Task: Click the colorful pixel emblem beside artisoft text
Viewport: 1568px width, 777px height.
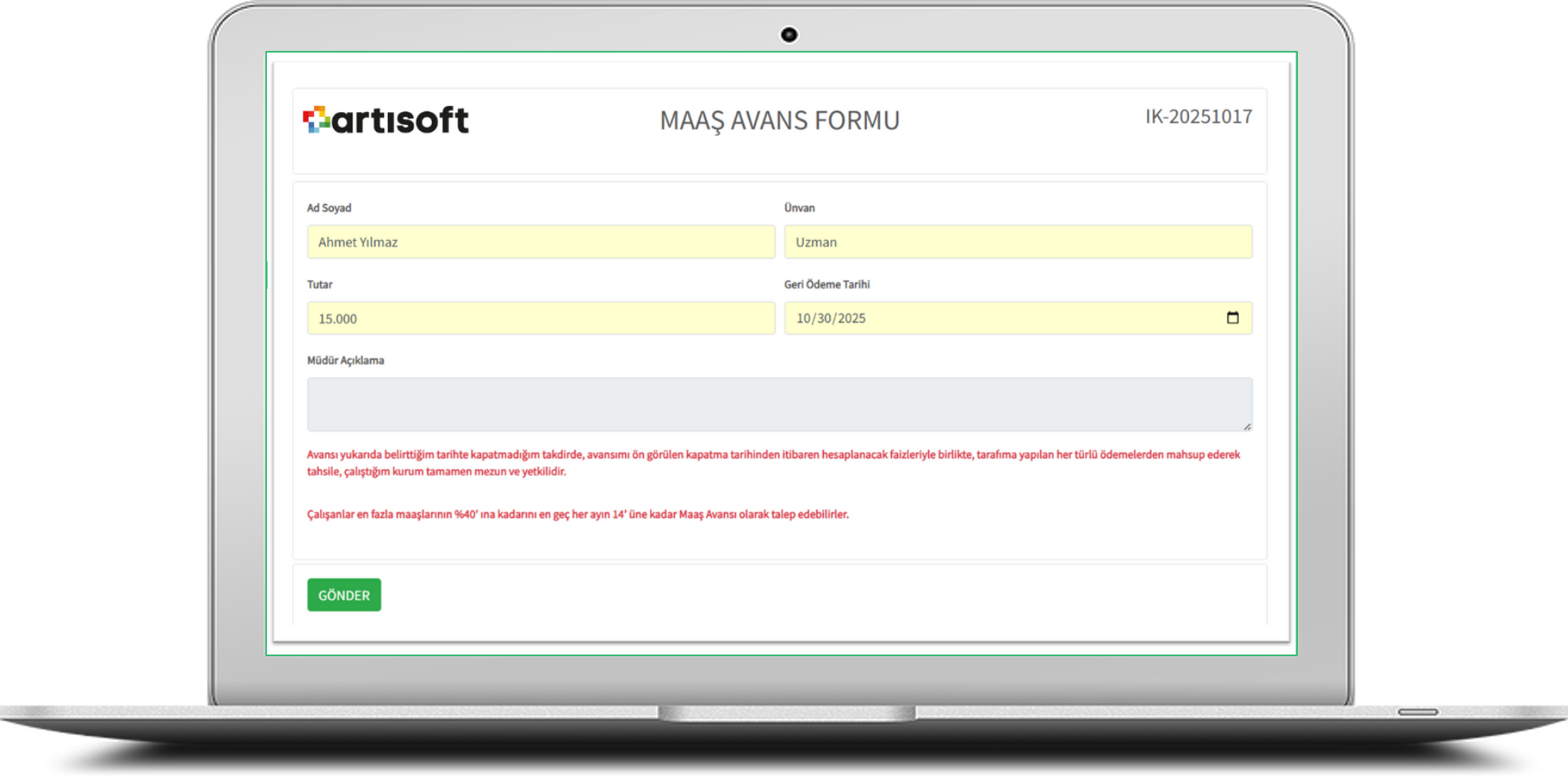Action: tap(316, 119)
